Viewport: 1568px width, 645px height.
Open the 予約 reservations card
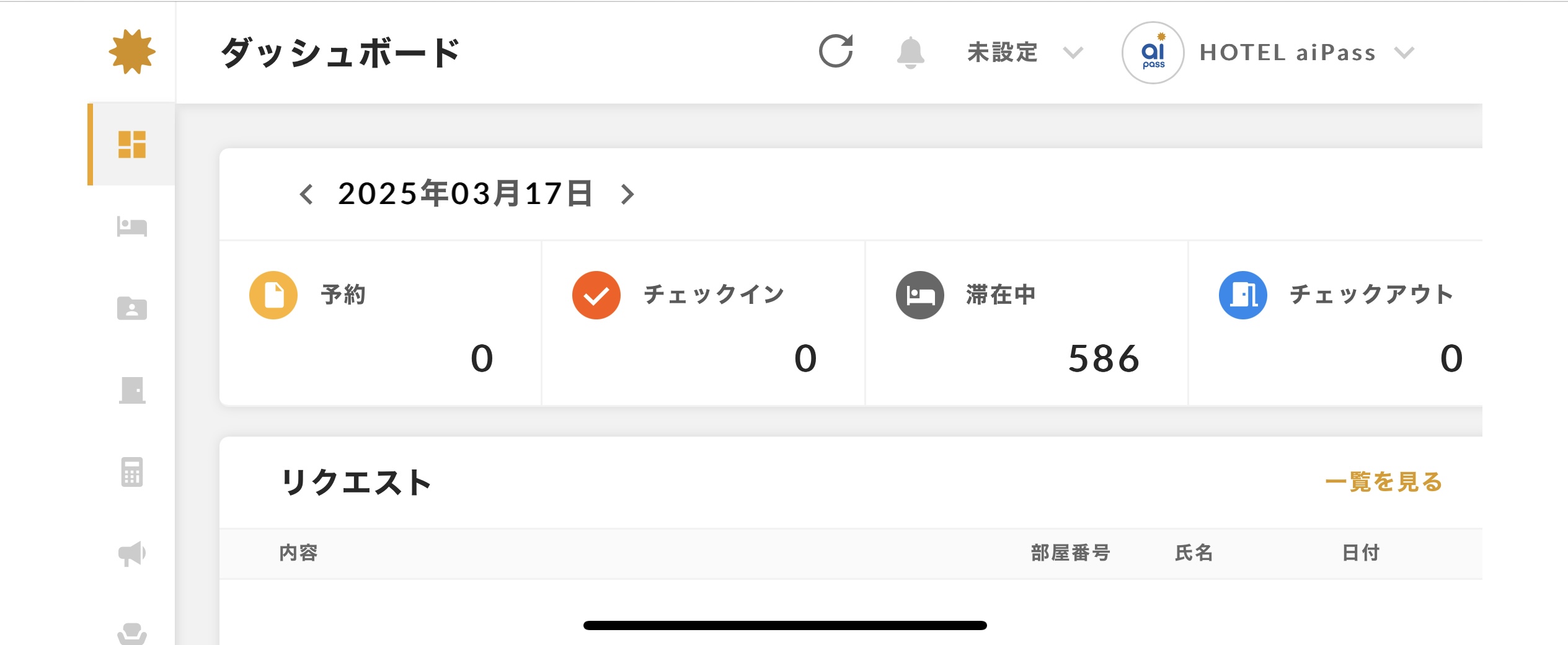pos(381,324)
